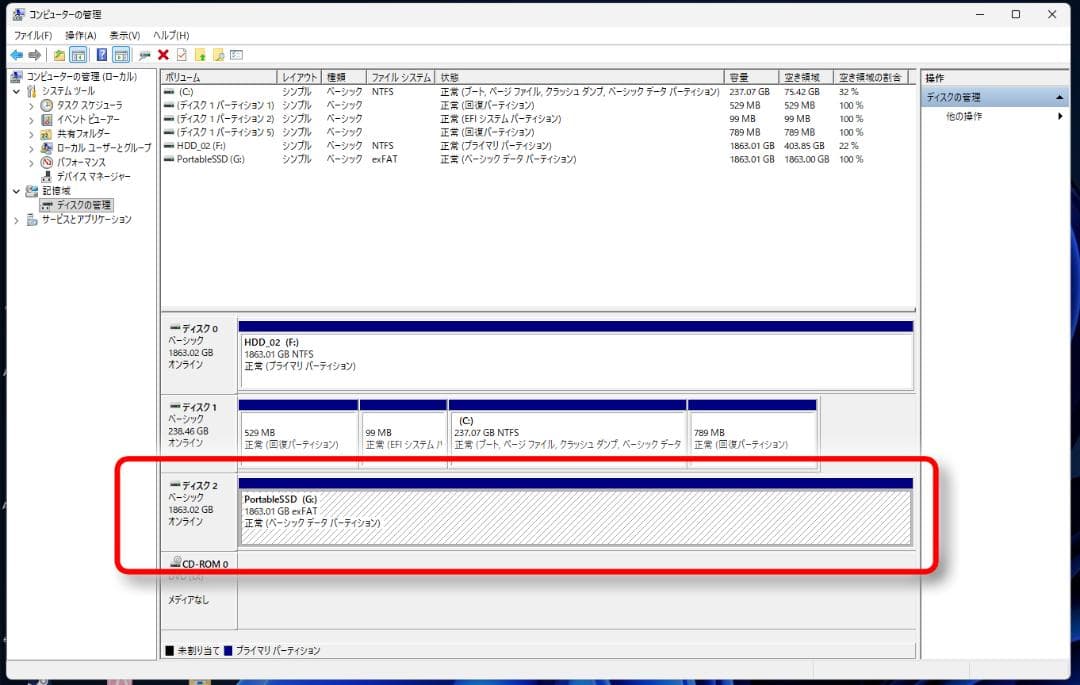Expand イベント ビューアー node
This screenshot has height=685, width=1080.
(x=31, y=120)
